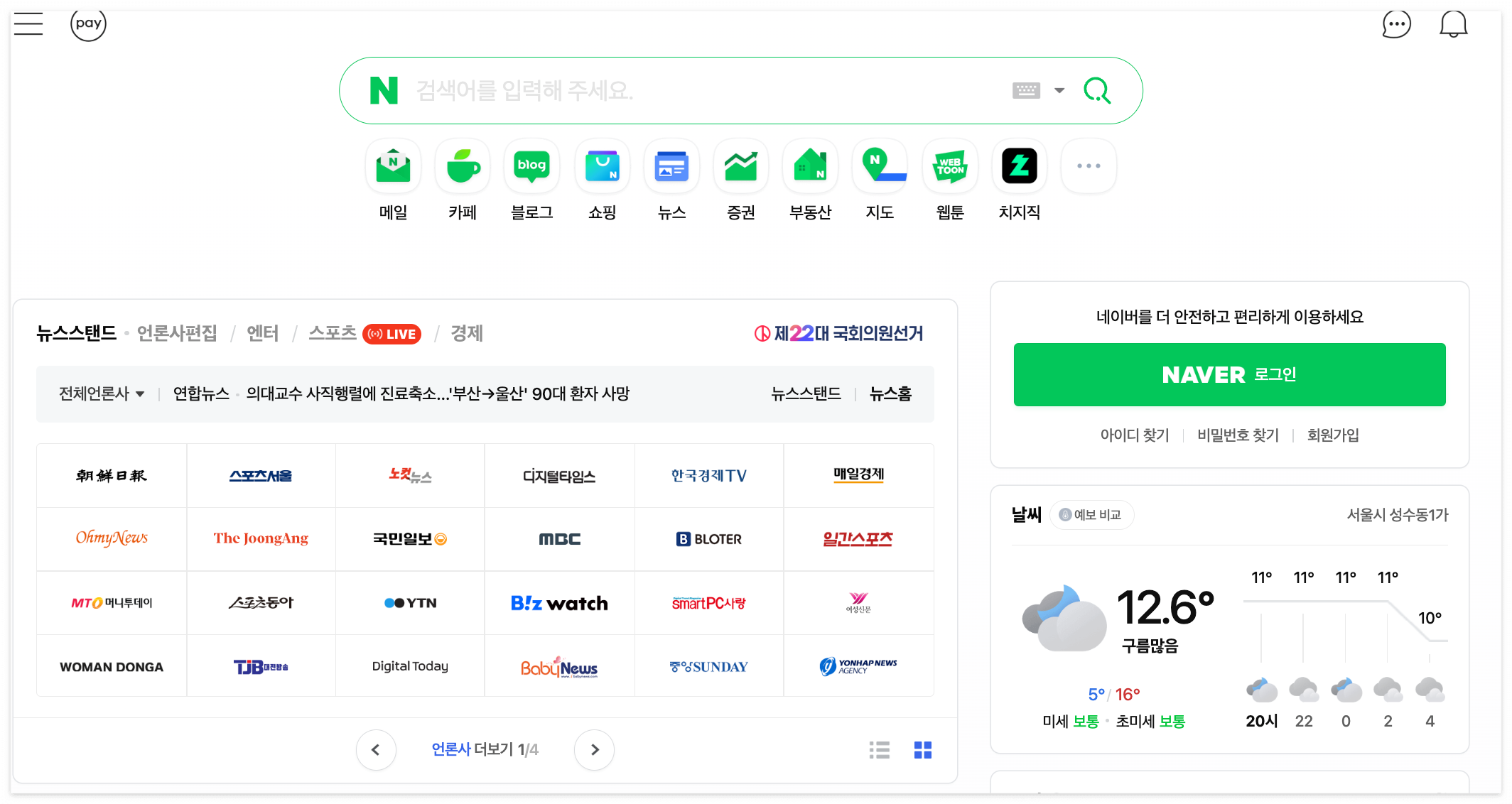Open the chat bubble icon
Image resolution: width=1512 pixels, height=804 pixels.
pos(1396,24)
